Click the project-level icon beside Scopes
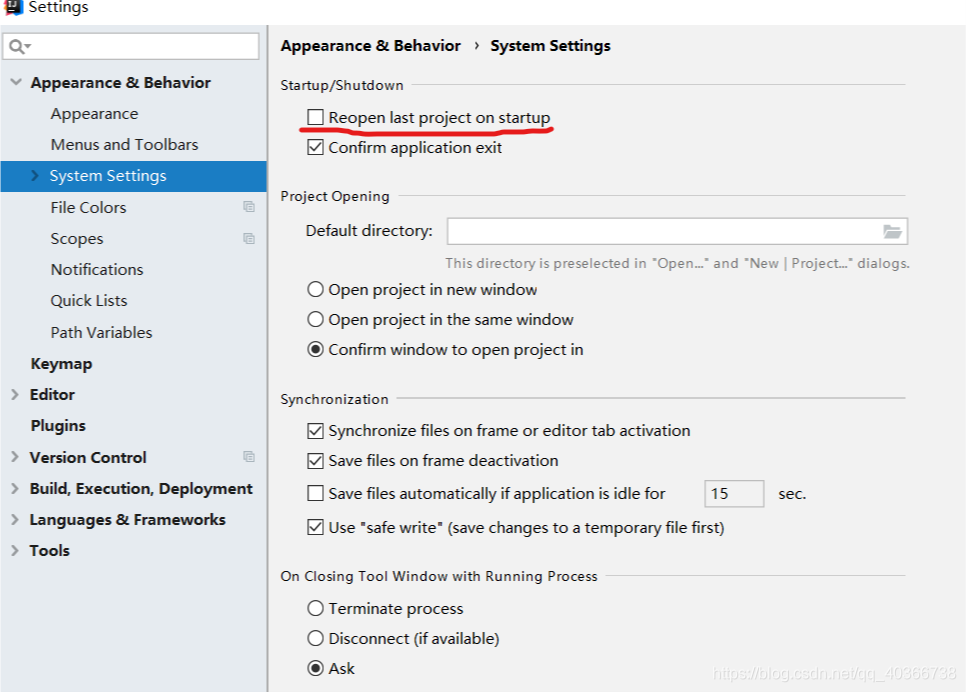Screen dimensions: 966x692 249,239
